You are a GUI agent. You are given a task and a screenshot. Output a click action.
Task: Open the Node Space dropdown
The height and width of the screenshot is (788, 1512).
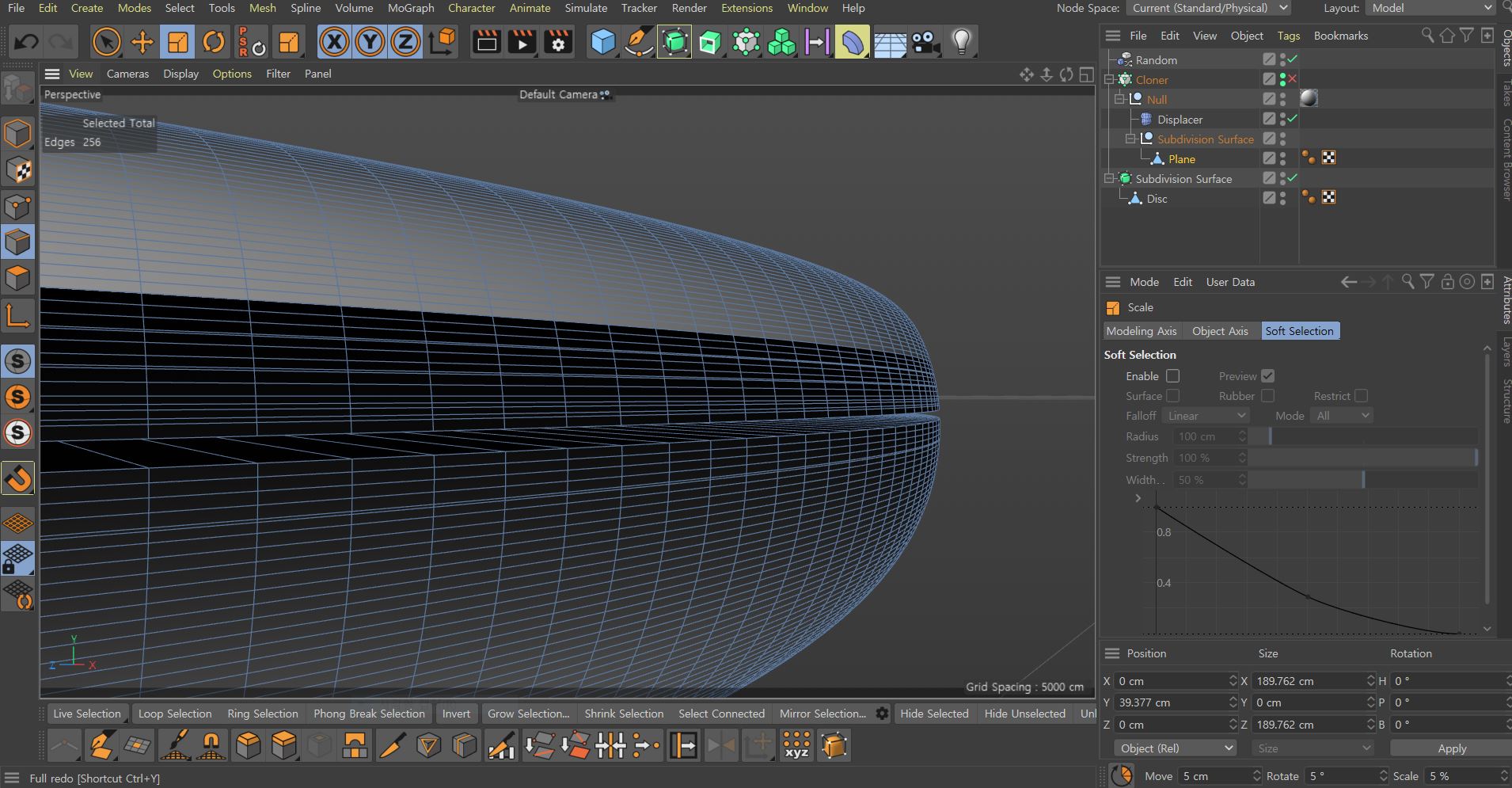tap(1209, 8)
